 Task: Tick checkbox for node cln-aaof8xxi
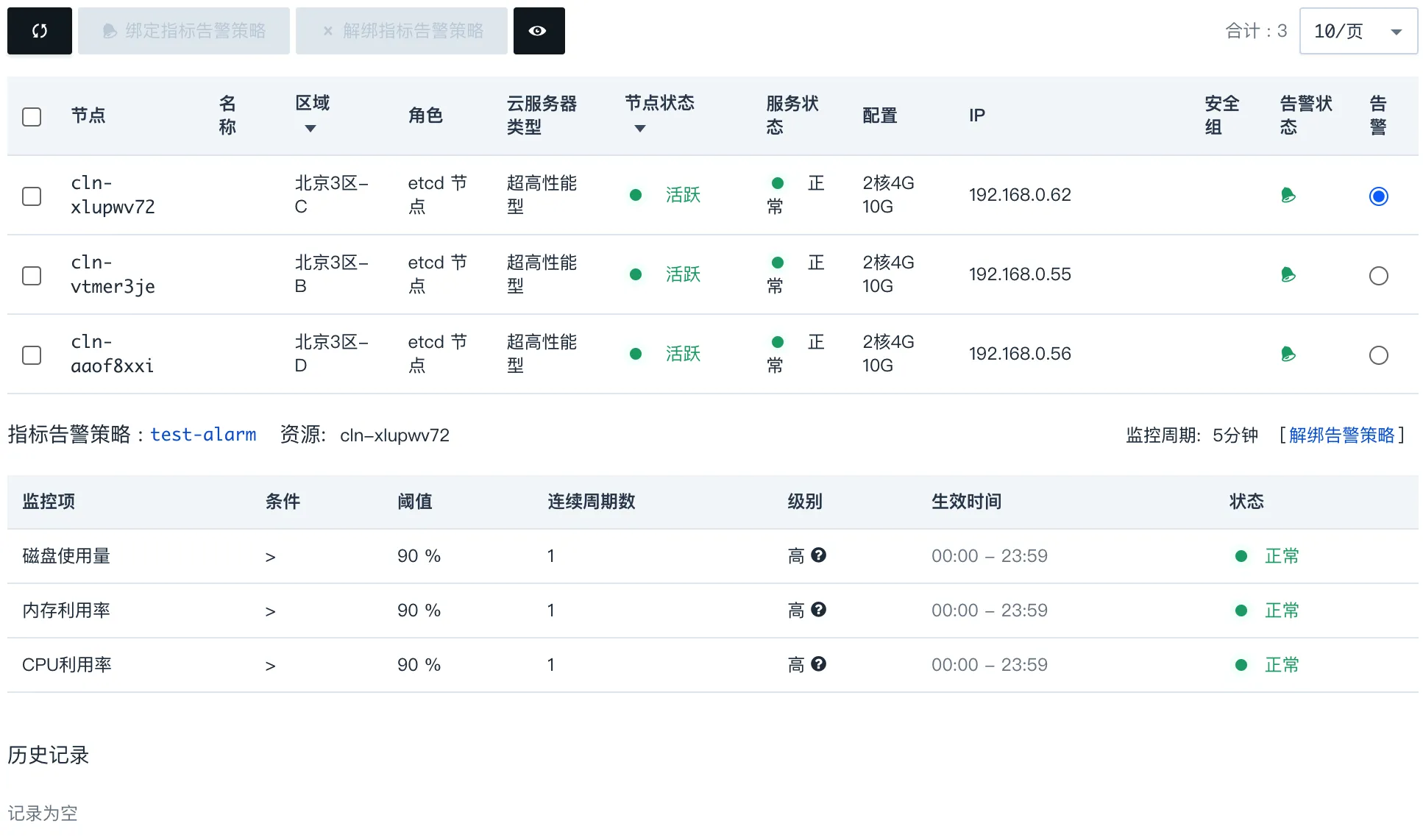tap(32, 355)
